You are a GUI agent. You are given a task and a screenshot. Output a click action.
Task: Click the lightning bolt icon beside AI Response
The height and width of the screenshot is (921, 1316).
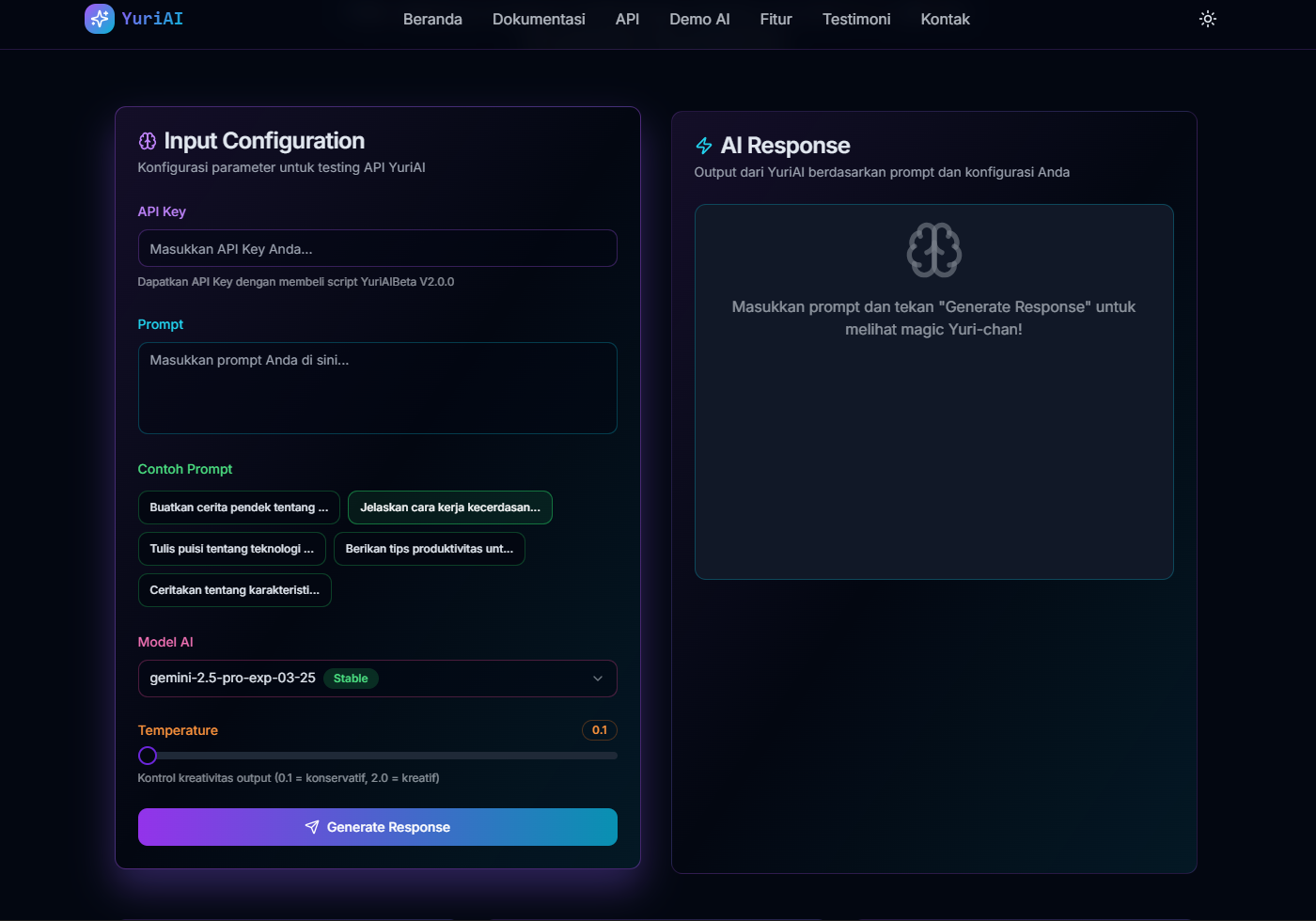click(704, 146)
